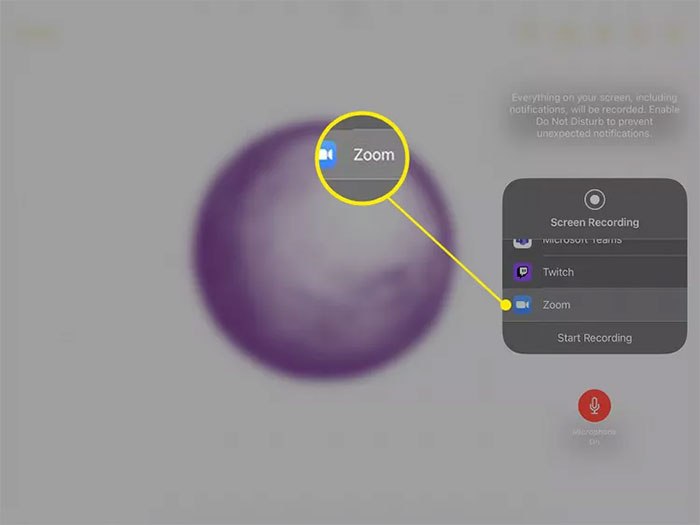The width and height of the screenshot is (700, 525).
Task: Click the Screen Recording title text
Action: point(595,222)
